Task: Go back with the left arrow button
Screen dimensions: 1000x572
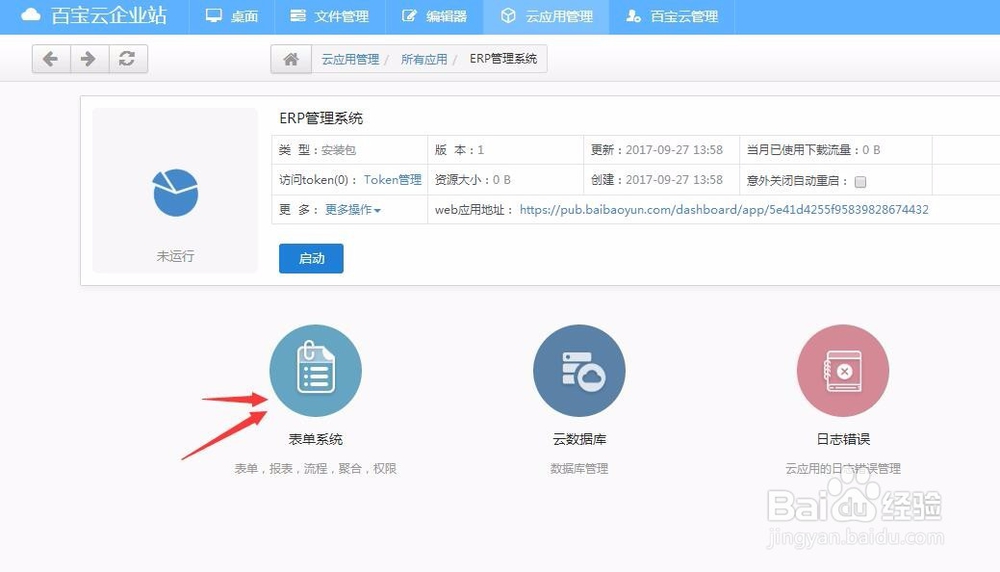Action: [50, 59]
